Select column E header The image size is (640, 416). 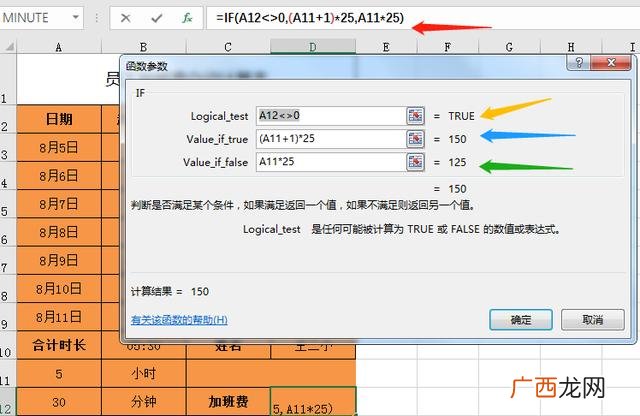pos(386,47)
